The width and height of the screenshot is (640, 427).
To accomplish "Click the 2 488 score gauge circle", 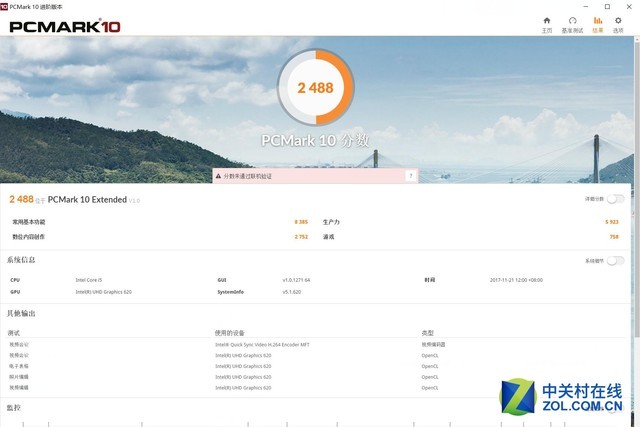I will coord(316,87).
